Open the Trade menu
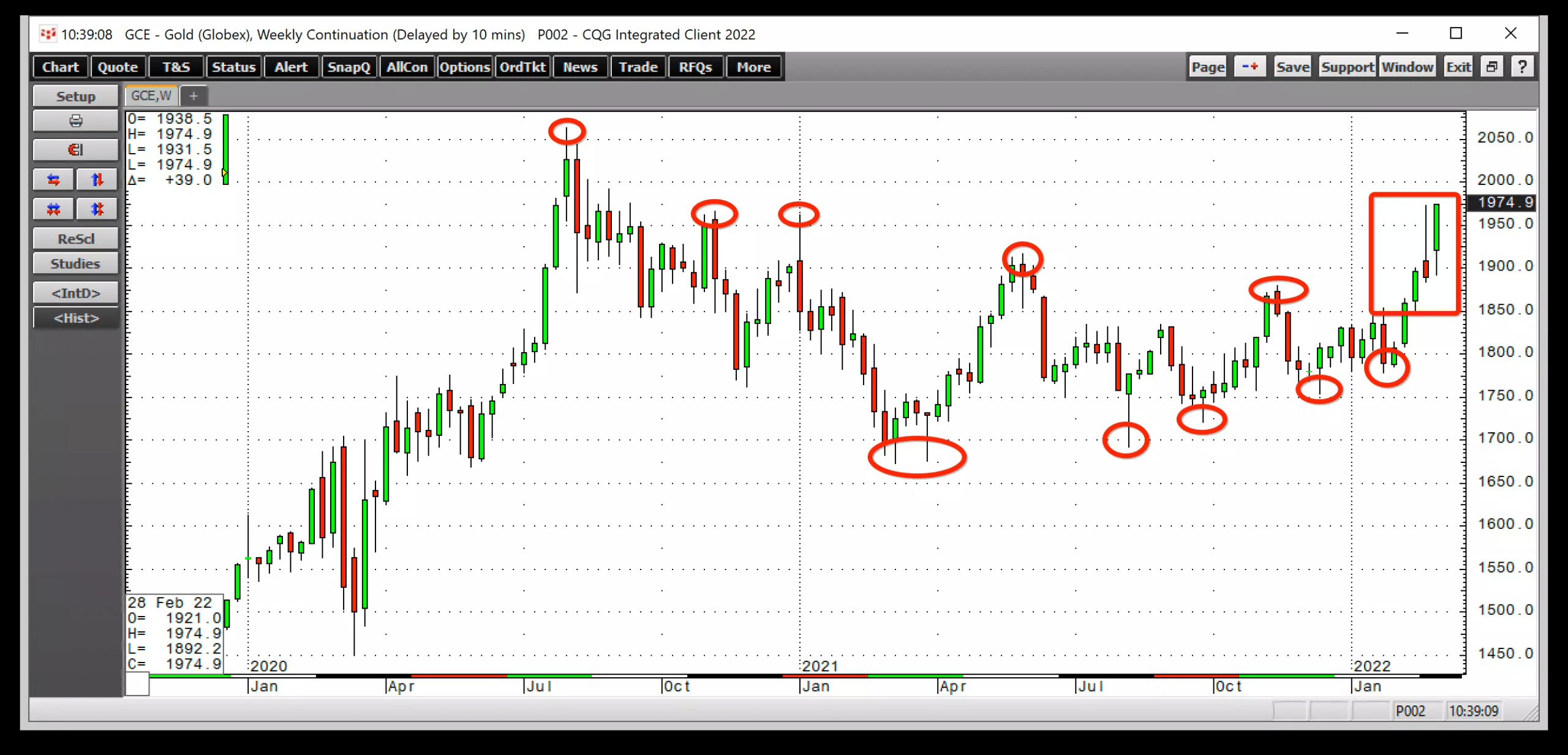Screen dimensions: 1568x755 637,67
